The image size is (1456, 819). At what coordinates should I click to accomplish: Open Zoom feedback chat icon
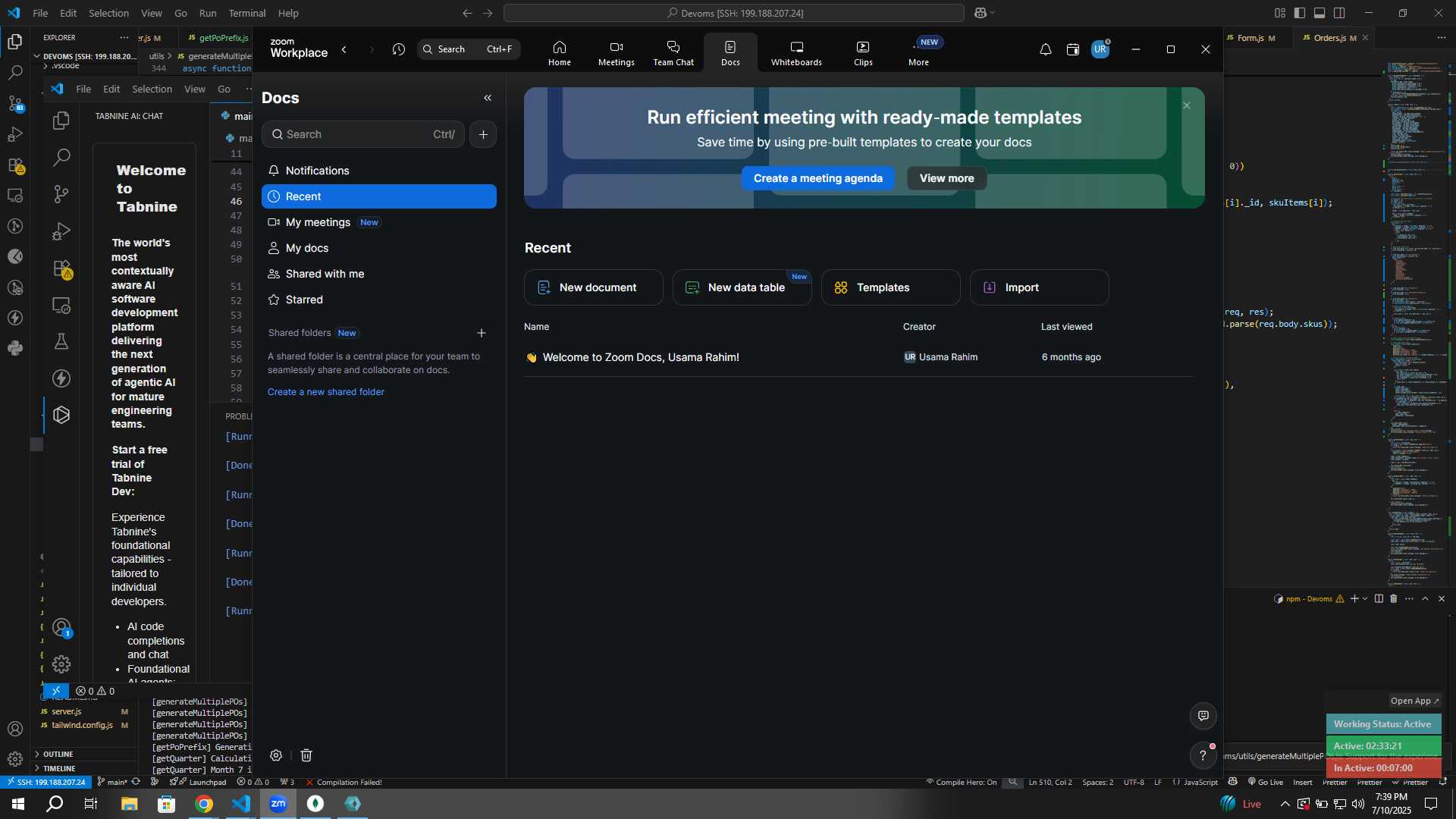click(x=1203, y=716)
